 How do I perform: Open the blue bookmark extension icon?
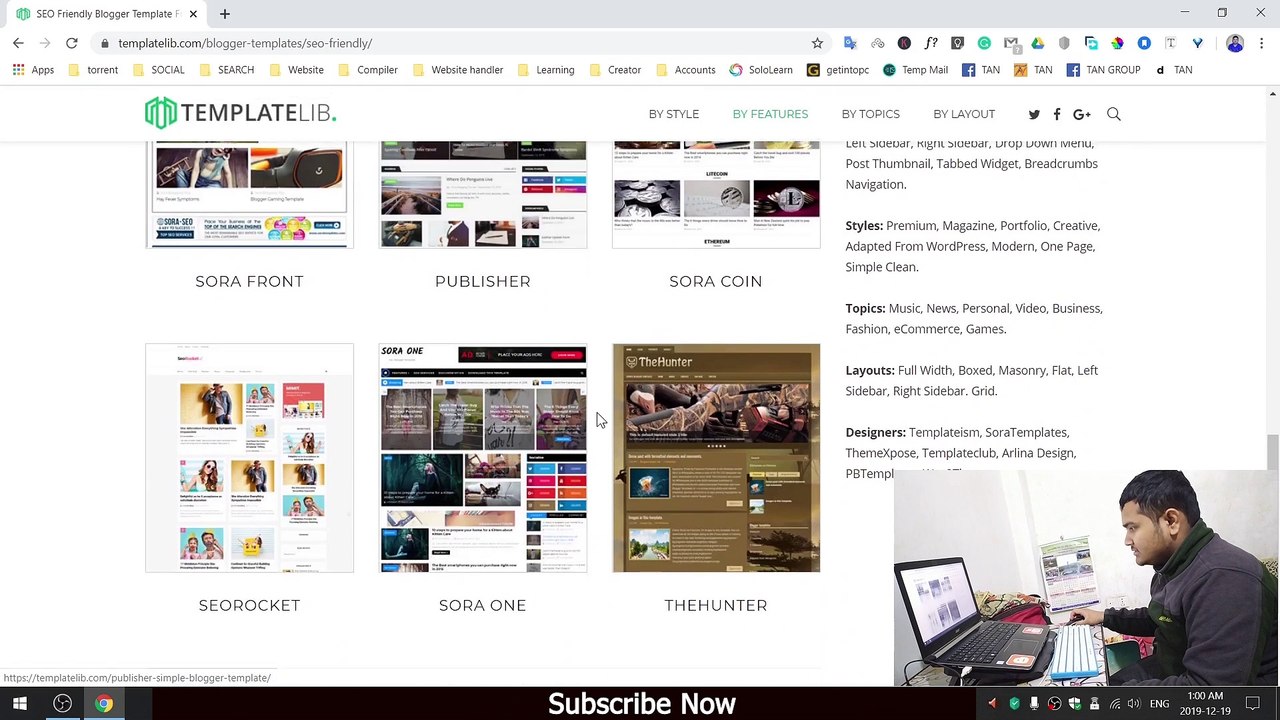click(1144, 43)
